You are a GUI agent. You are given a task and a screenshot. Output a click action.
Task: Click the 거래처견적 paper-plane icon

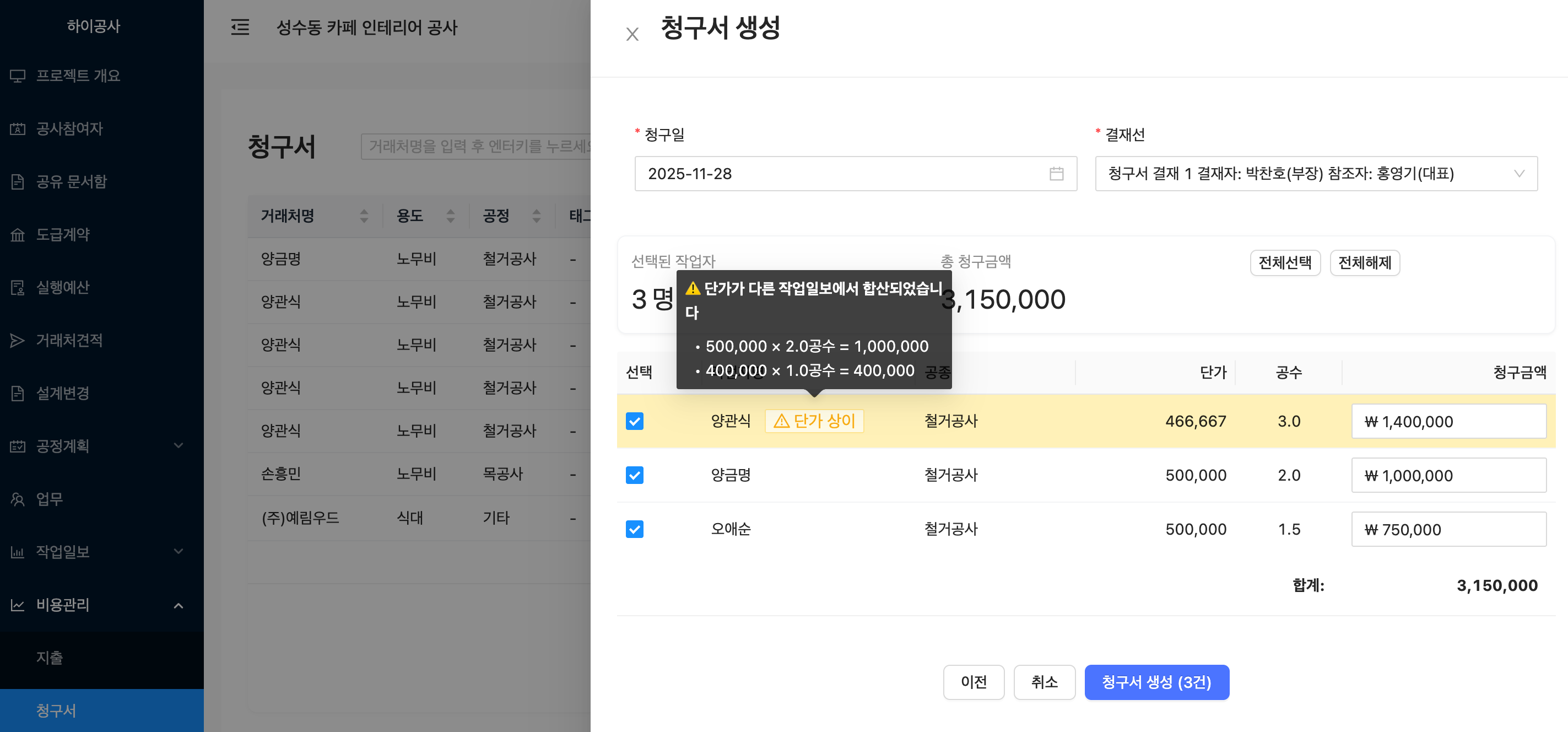pos(18,341)
